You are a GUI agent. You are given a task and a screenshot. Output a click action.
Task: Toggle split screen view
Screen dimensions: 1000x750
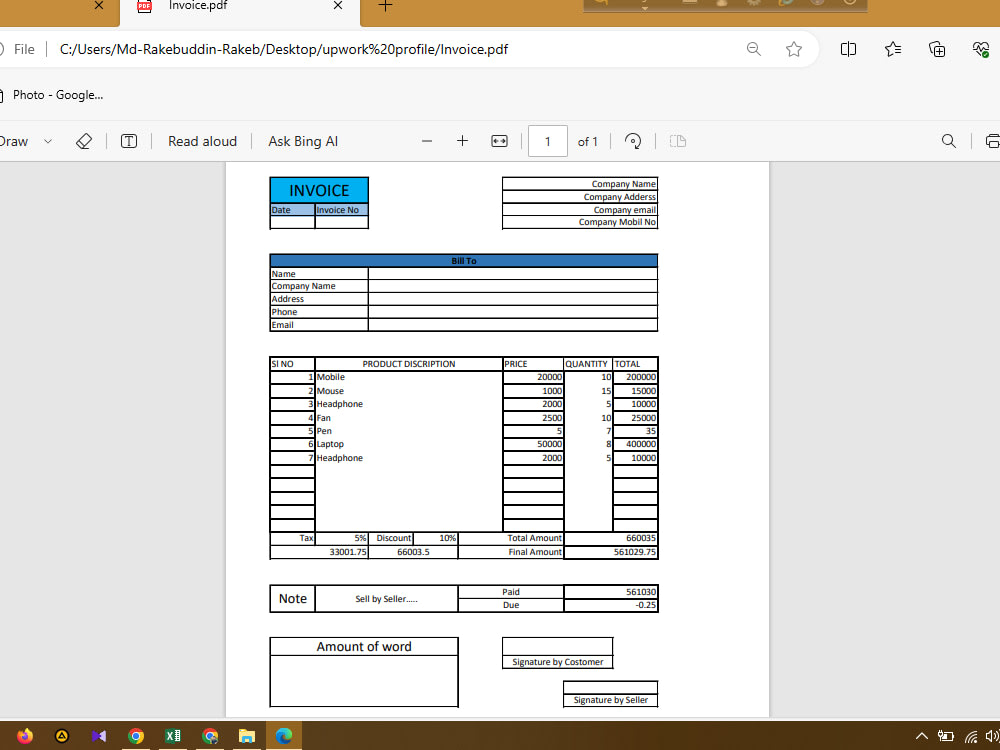pos(848,48)
